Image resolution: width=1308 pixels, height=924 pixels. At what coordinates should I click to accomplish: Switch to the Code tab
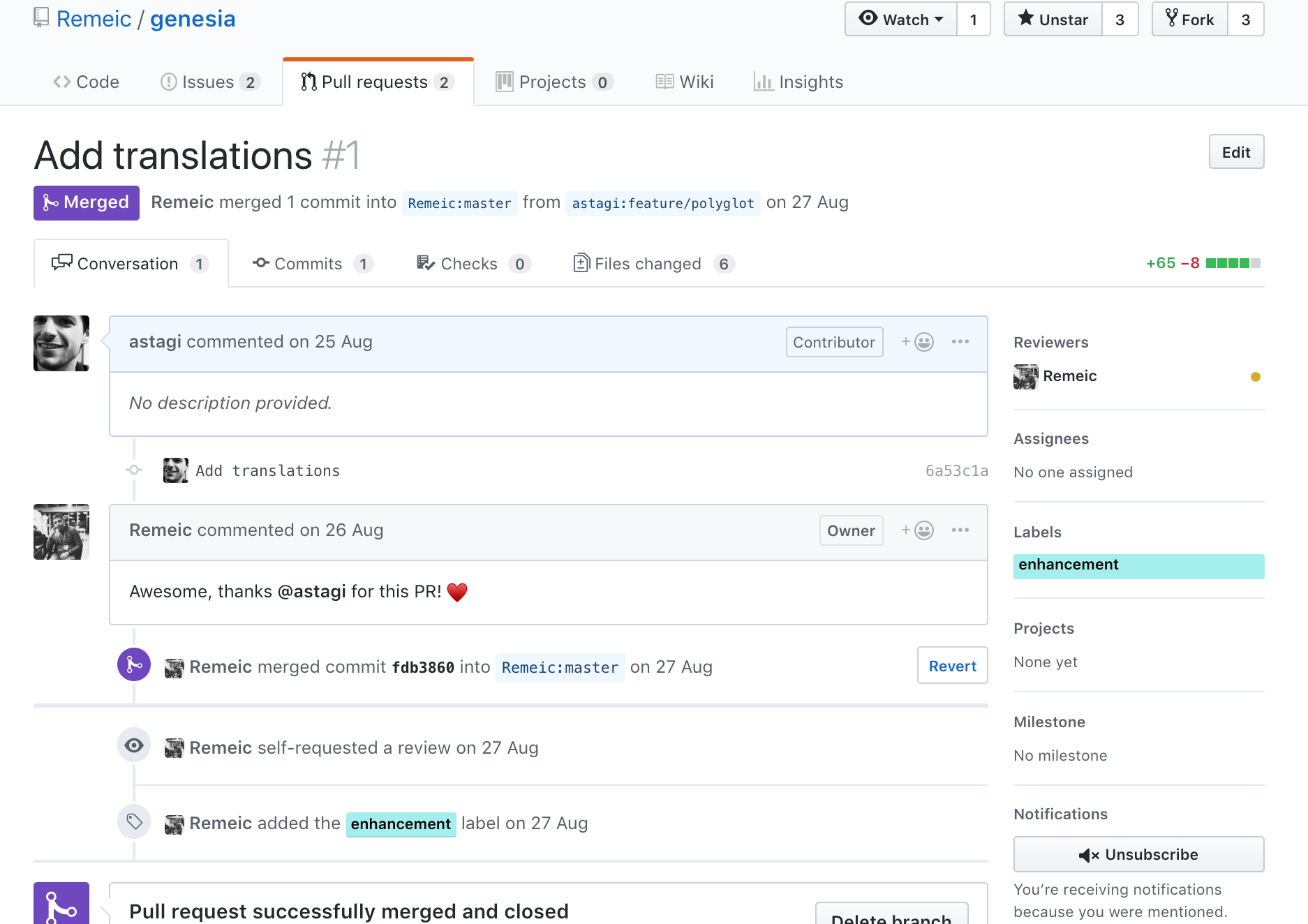click(87, 82)
